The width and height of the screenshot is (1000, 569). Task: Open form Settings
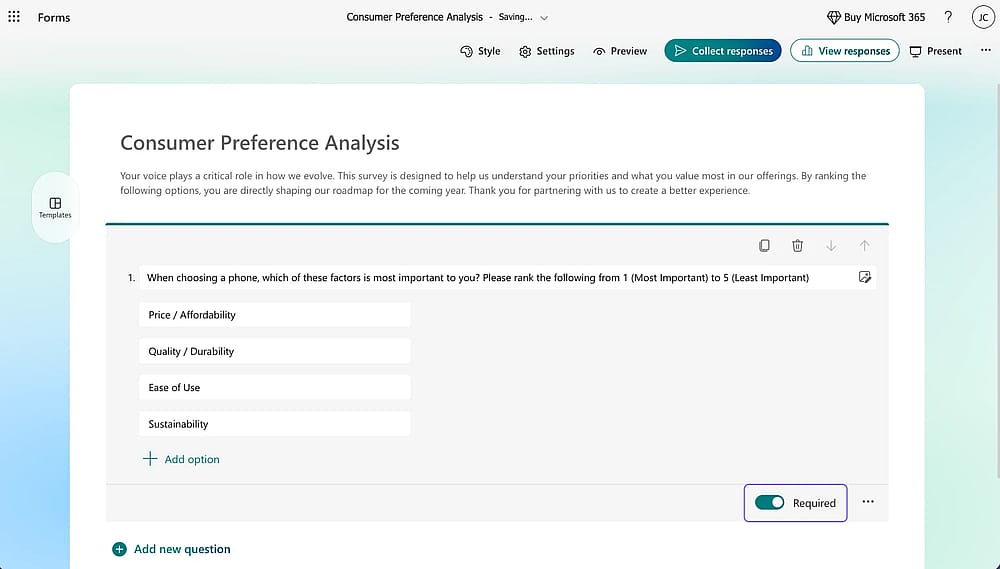547,51
